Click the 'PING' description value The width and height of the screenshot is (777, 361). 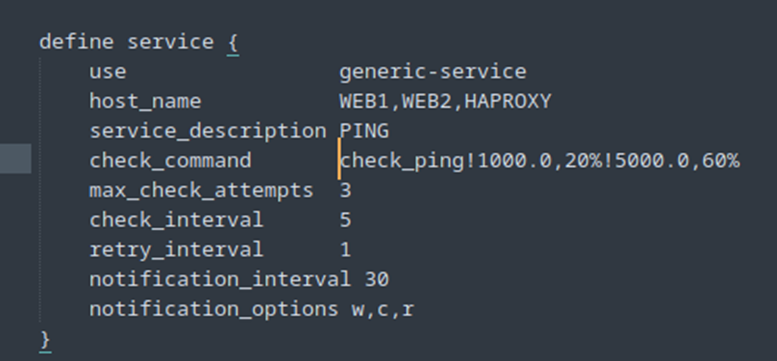pyautogui.click(x=364, y=131)
